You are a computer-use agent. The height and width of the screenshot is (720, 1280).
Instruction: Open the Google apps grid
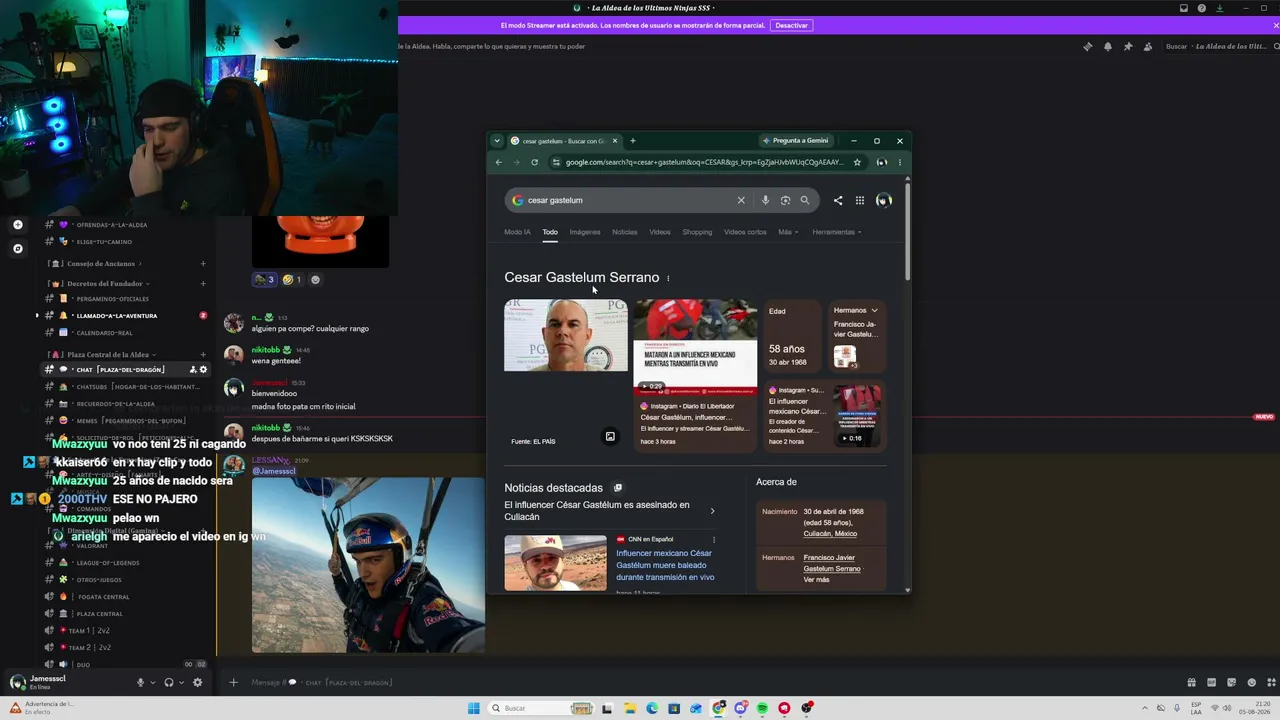859,200
